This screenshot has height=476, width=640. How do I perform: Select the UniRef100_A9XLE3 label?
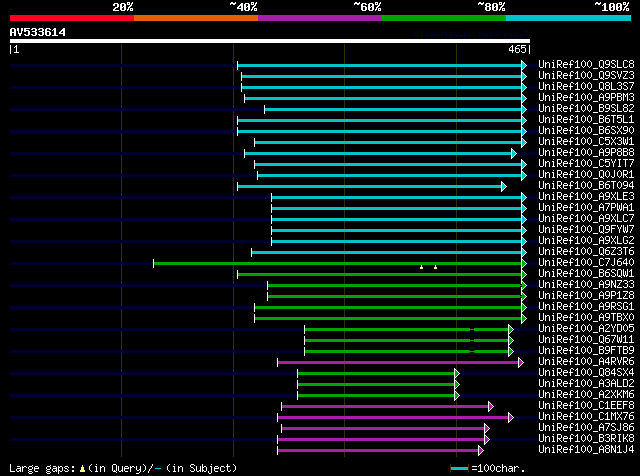[x=586, y=196]
